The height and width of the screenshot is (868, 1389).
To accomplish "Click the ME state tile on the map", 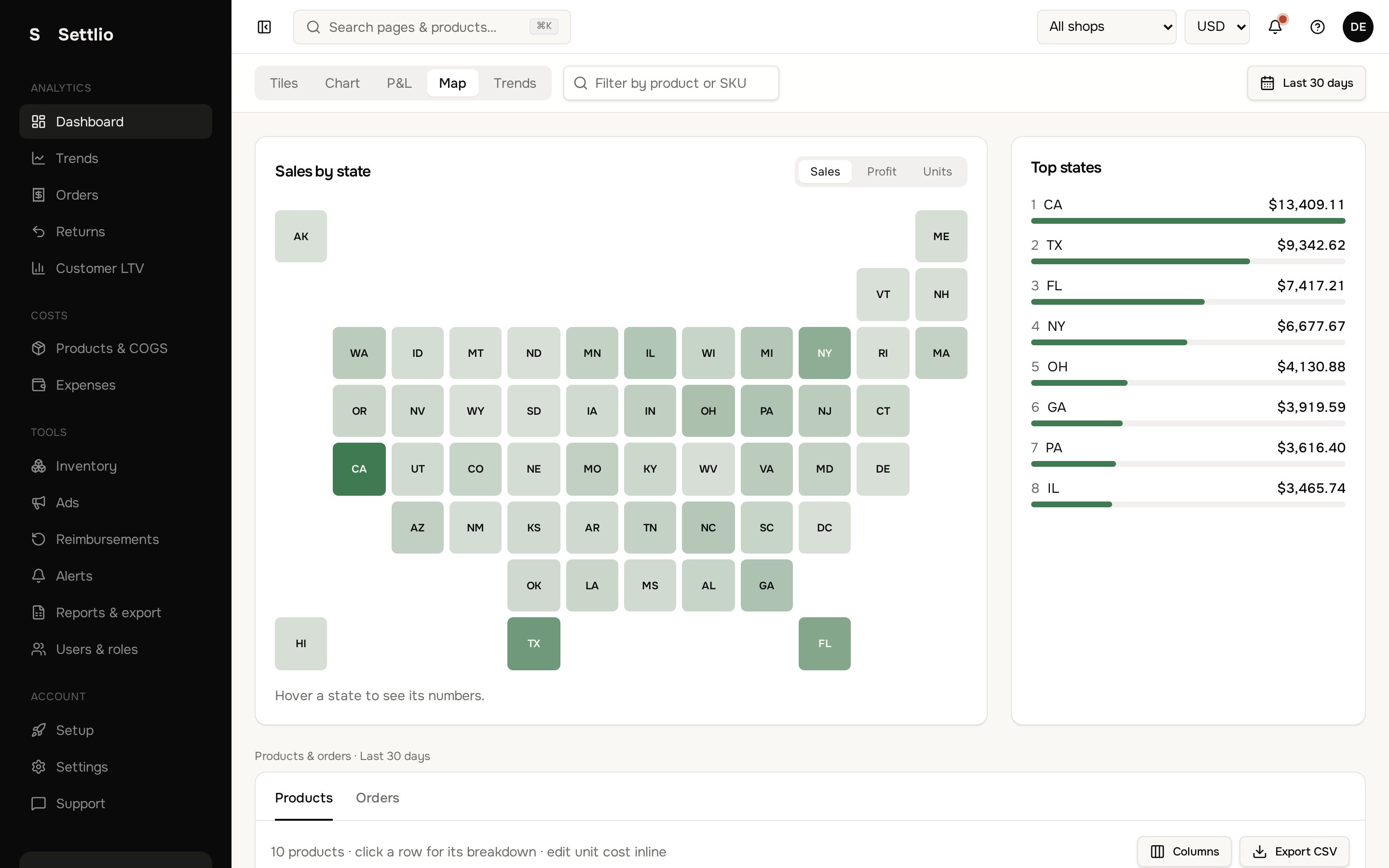I will point(941,236).
